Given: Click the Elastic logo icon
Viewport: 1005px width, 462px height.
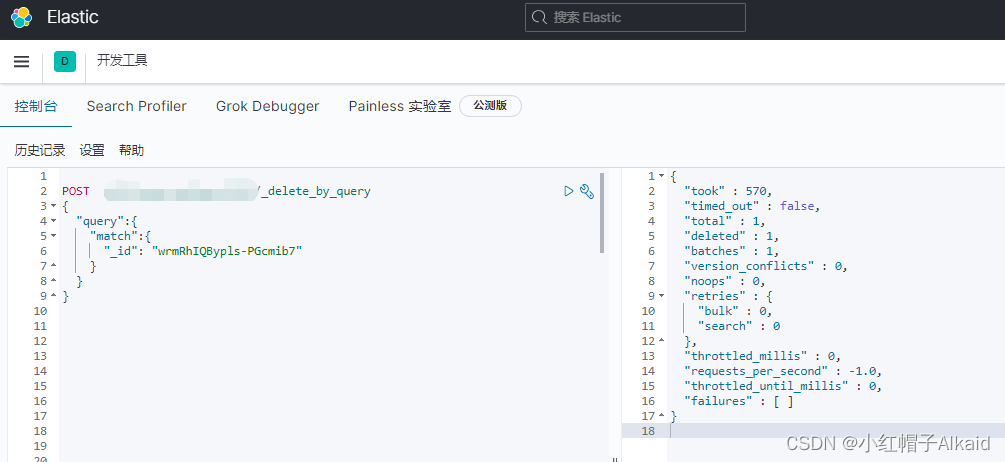Looking at the screenshot, I should [21, 17].
